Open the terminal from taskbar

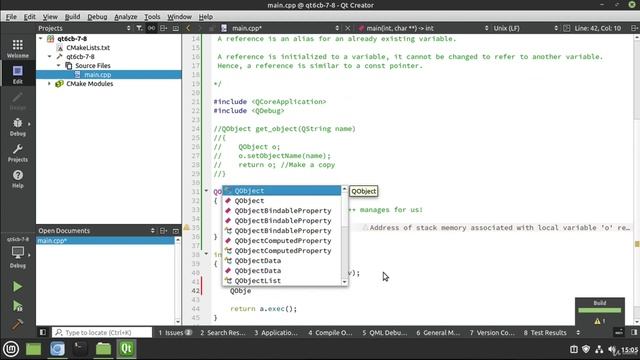[80, 349]
